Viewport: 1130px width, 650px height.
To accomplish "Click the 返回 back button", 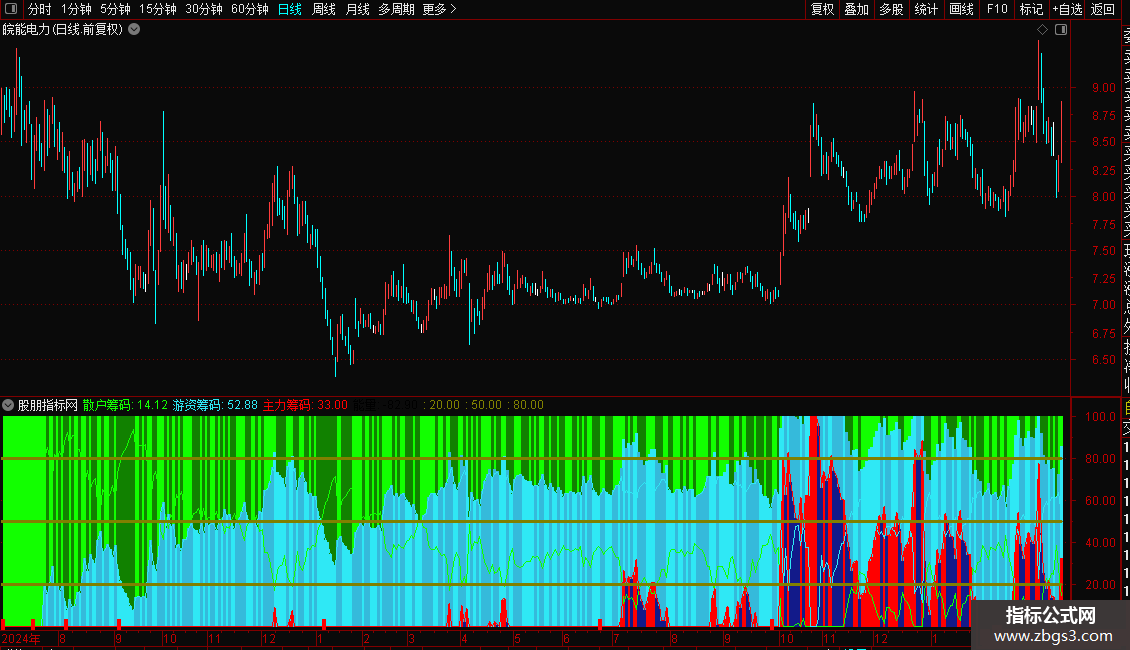I will click(1103, 9).
